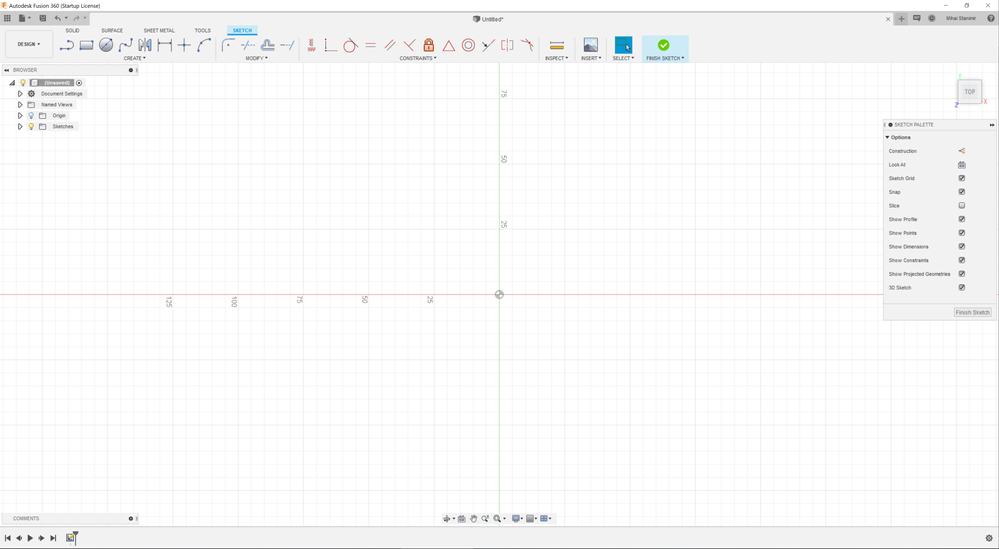Apply the Fix/Unfix lock constraint

point(429,45)
